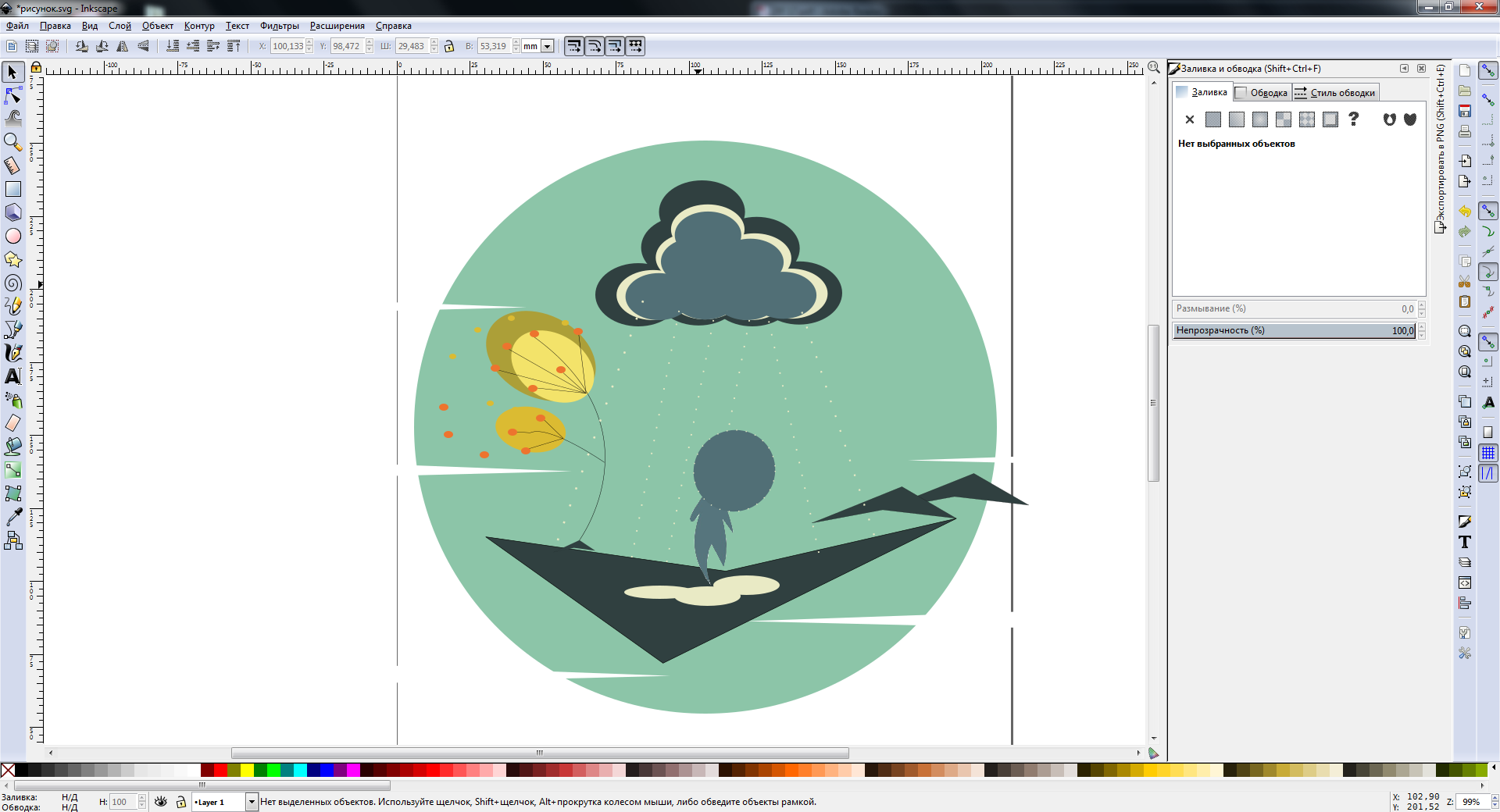Select the Node editing tool
This screenshot has width=1500, height=812.
(12, 95)
